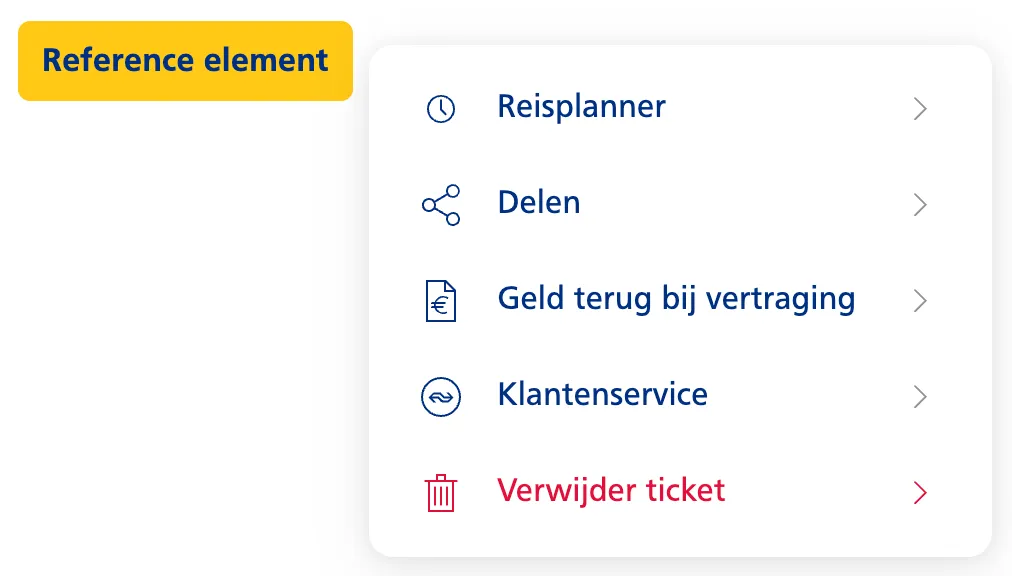Click the word "Geld" in the refund entry

(530, 299)
